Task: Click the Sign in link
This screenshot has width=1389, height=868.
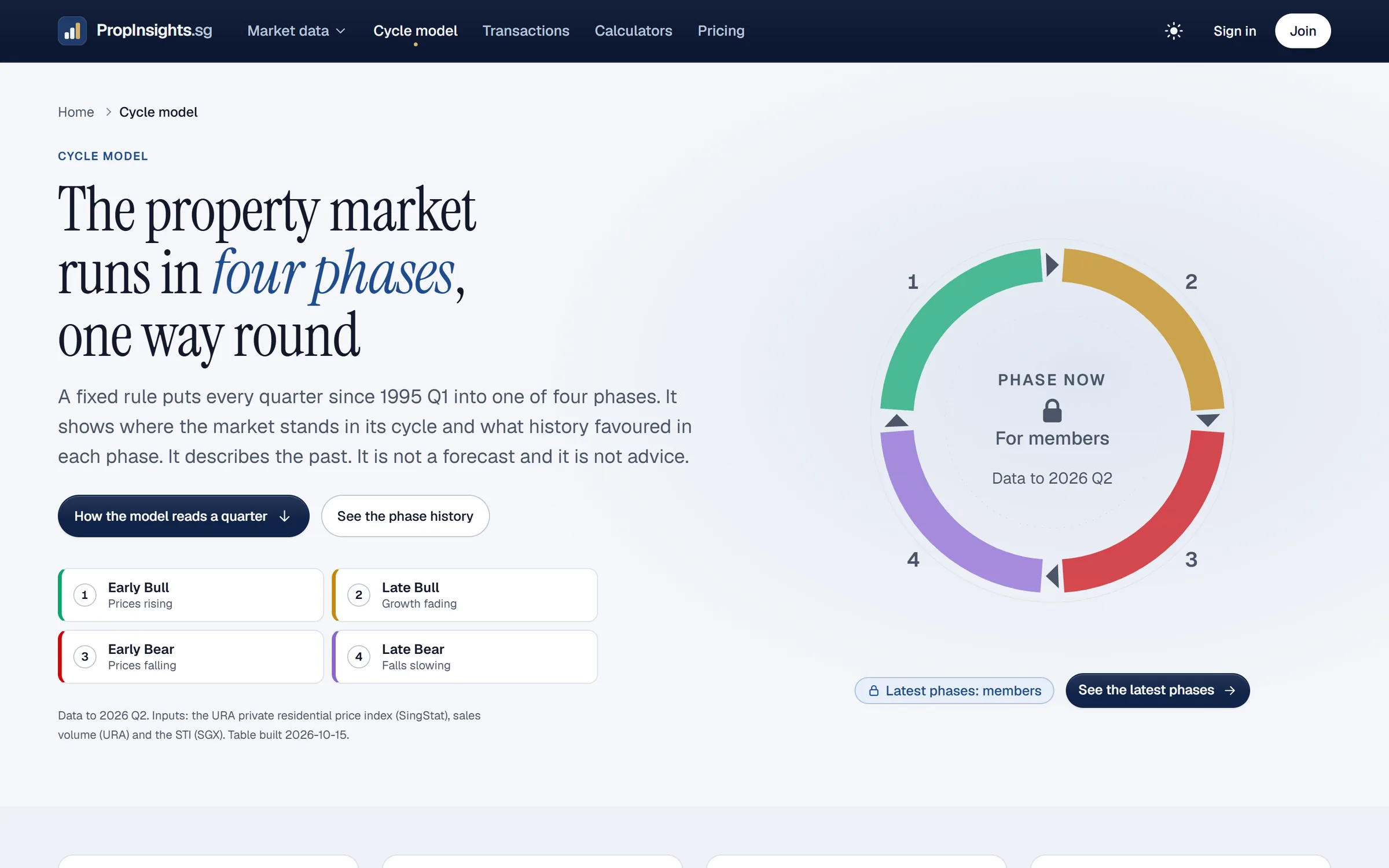Action: pos(1234,31)
